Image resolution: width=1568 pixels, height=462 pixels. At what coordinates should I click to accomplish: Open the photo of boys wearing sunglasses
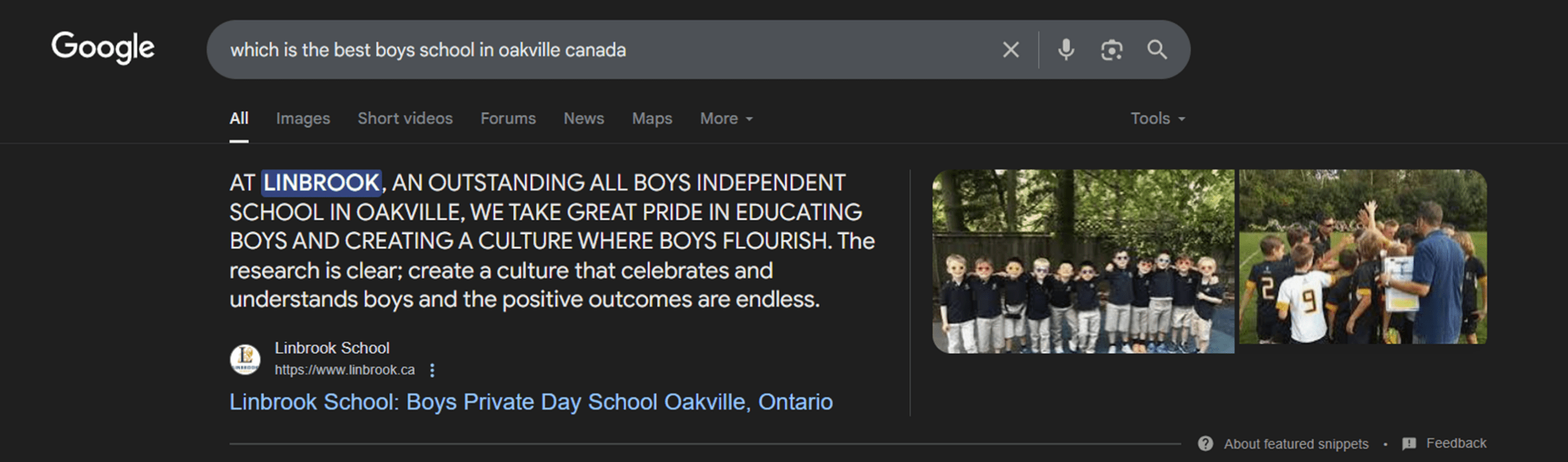pyautogui.click(x=1083, y=261)
